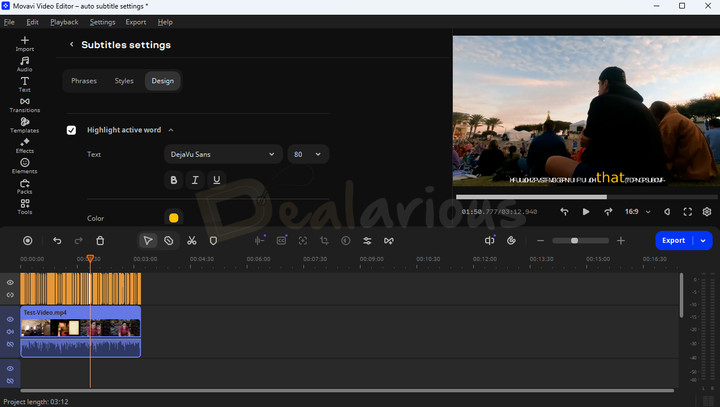Open the speed gauge tool on toolbar
This screenshot has height=407, width=720.
click(x=511, y=241)
